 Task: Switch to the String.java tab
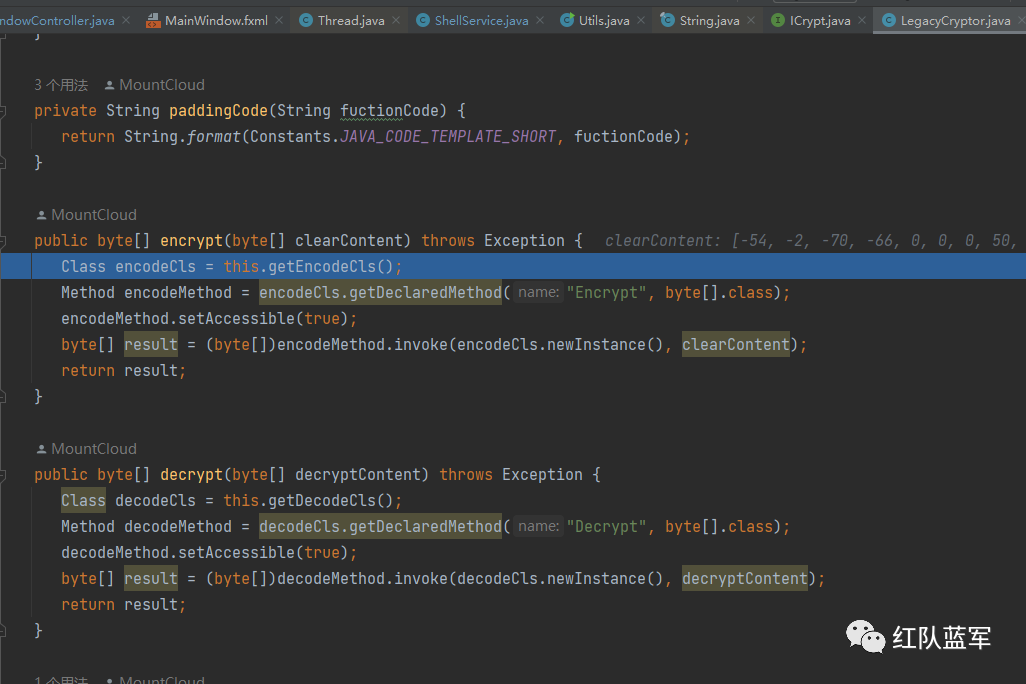pyautogui.click(x=709, y=20)
